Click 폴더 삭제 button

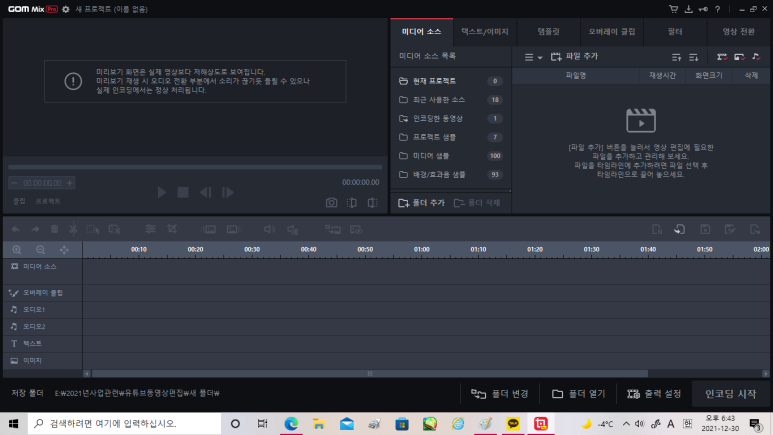point(477,203)
